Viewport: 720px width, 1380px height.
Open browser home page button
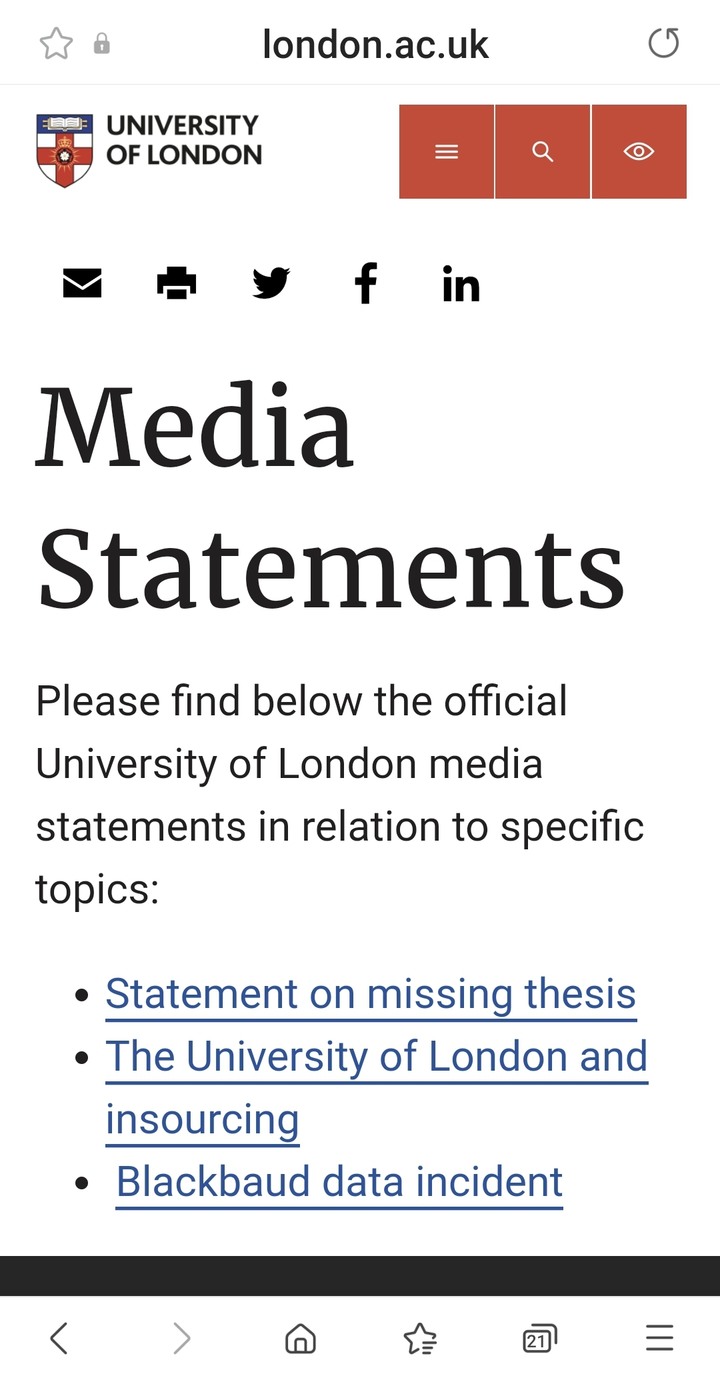click(x=300, y=1338)
